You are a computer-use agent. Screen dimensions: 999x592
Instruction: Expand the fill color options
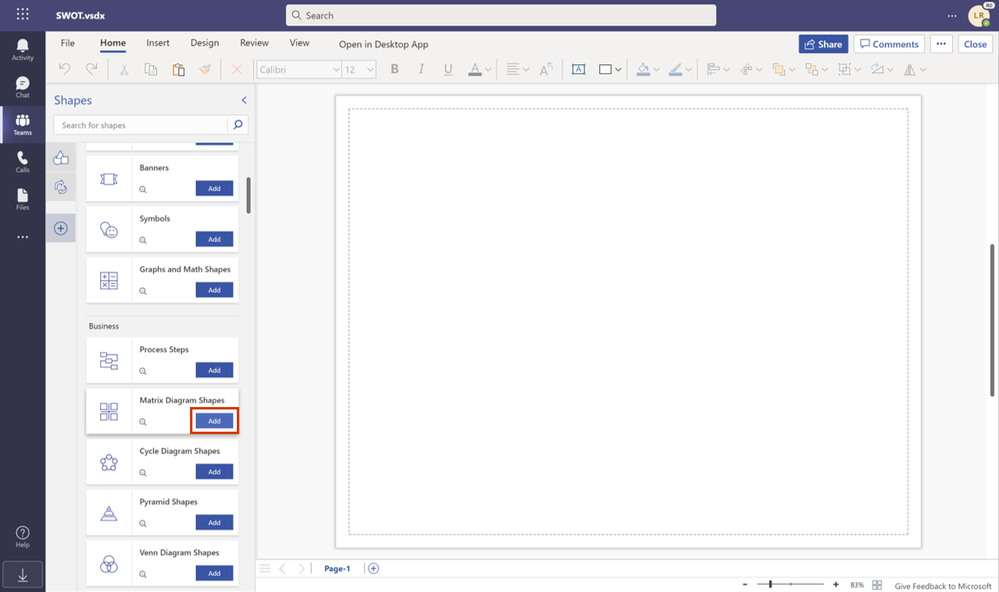click(657, 70)
